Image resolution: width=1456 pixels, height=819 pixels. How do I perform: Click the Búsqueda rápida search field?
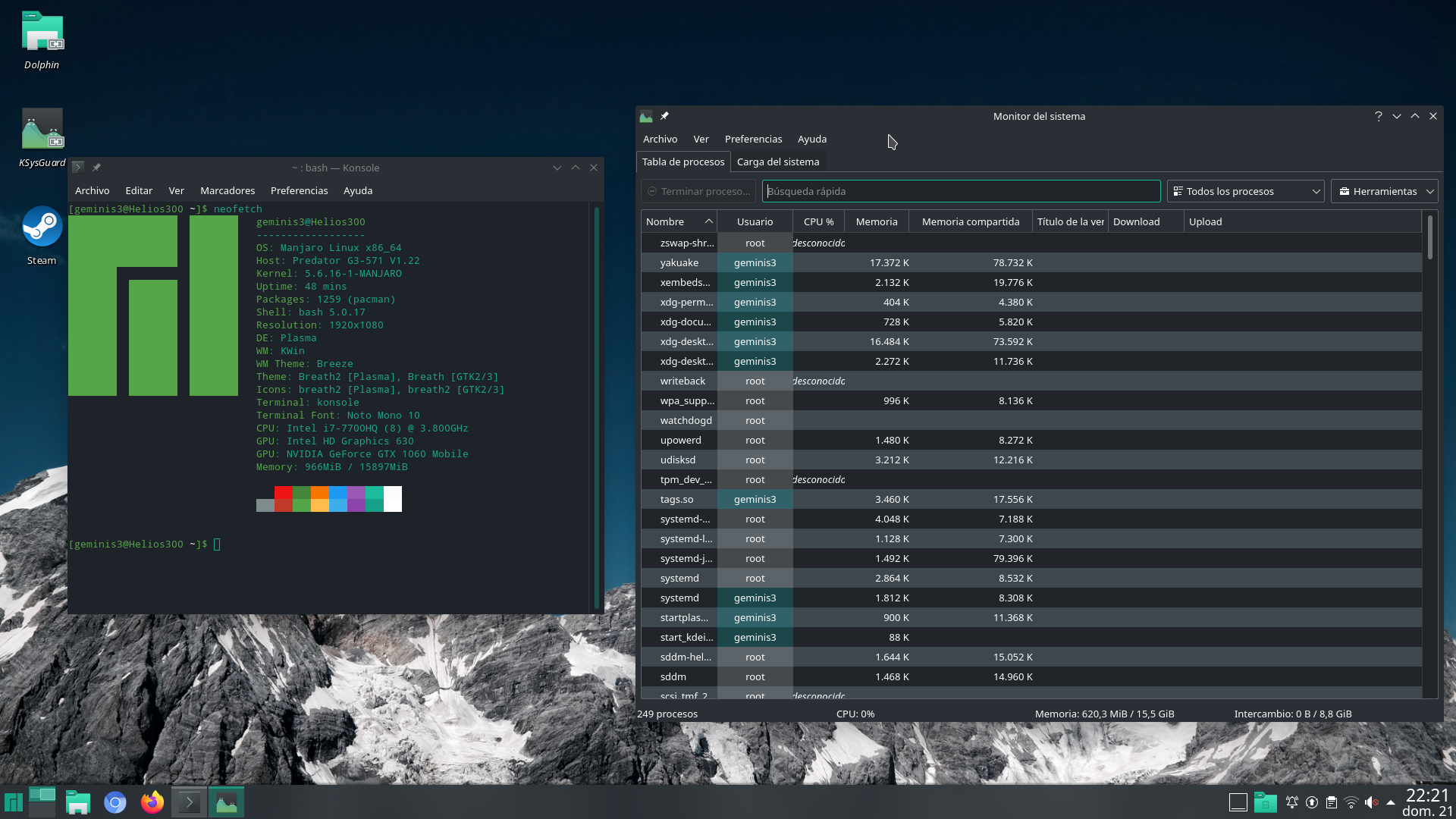click(x=961, y=191)
